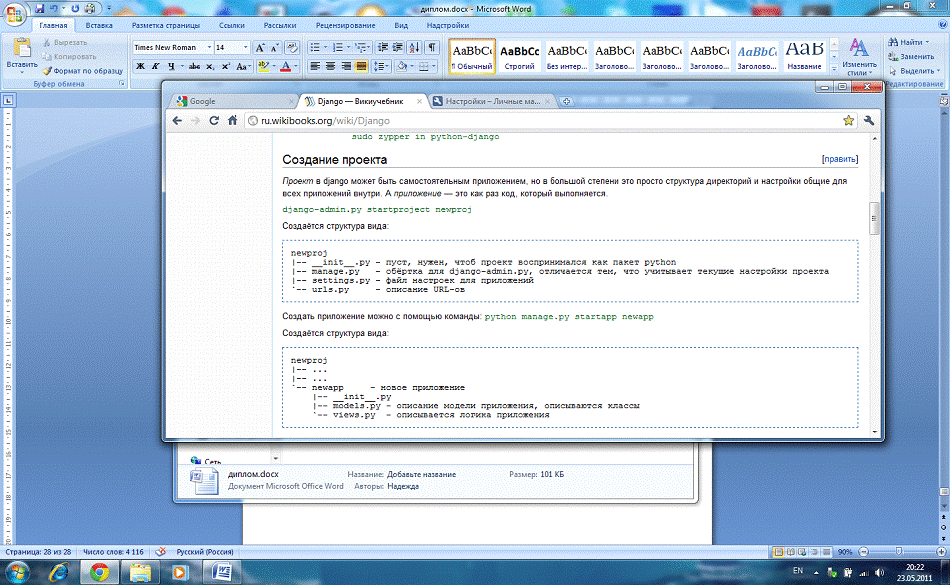Click the font color swatch button

pos(285,66)
